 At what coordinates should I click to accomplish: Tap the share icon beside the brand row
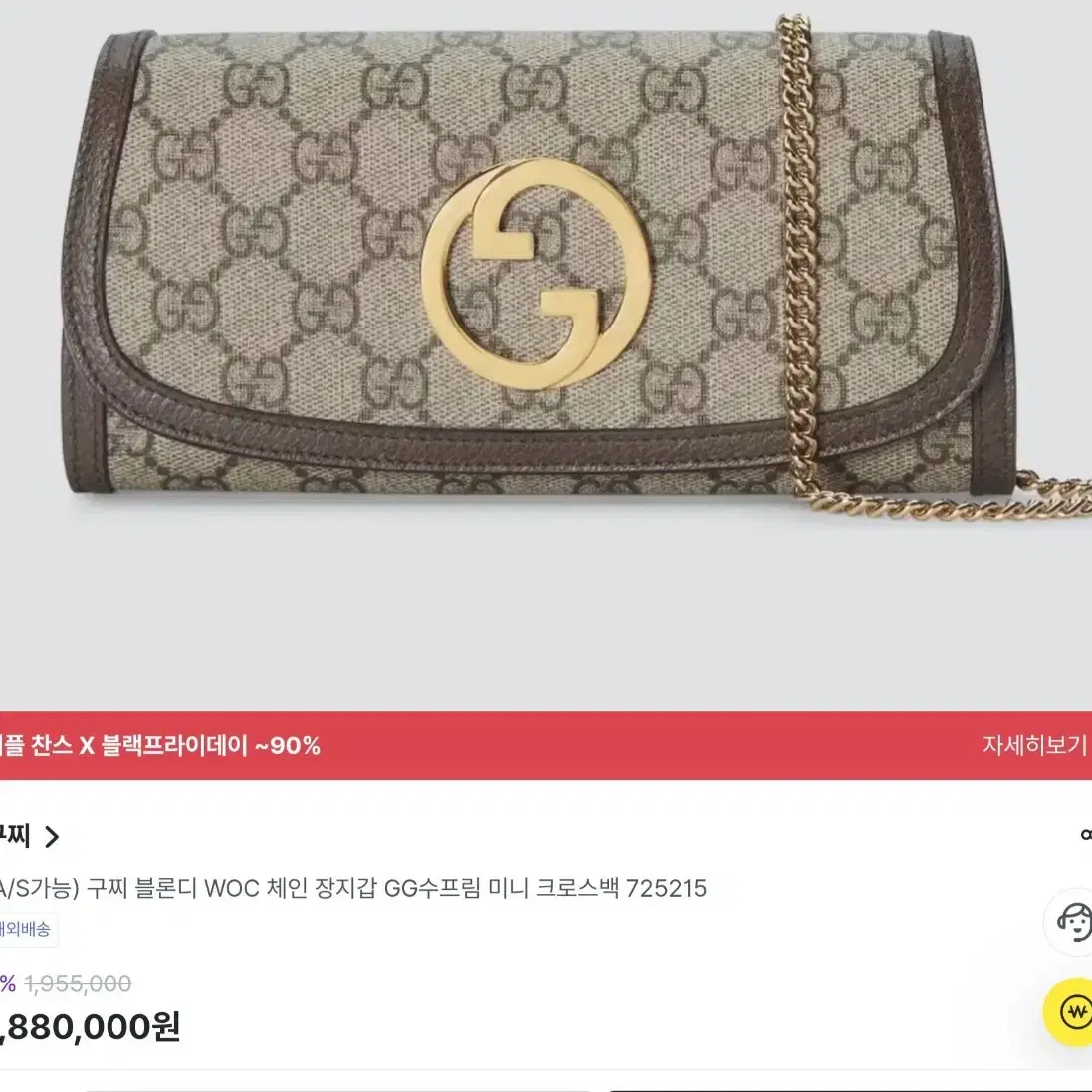[x=1085, y=834]
